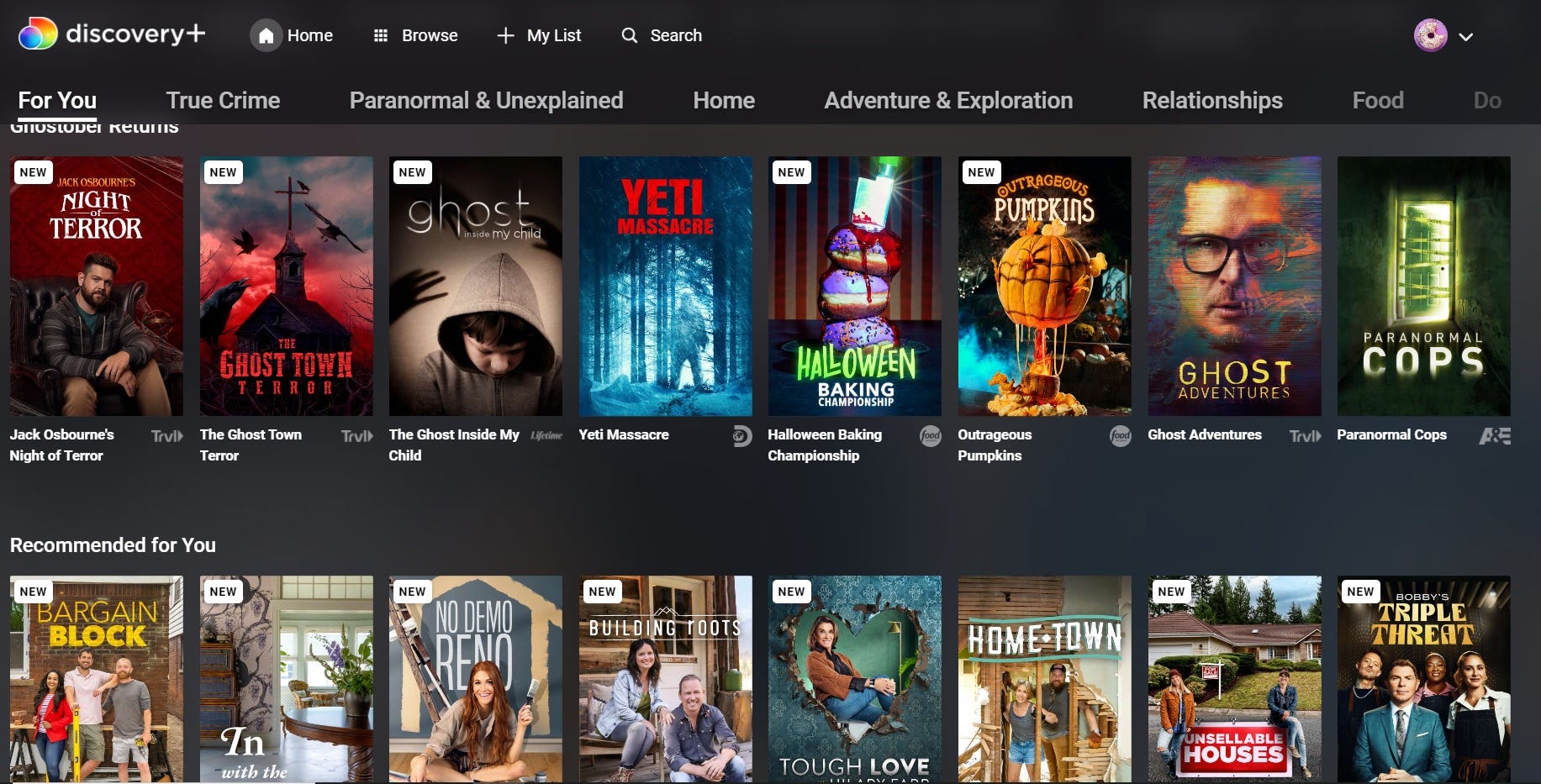Open the Paranormal & Unexplained tab

click(x=486, y=101)
